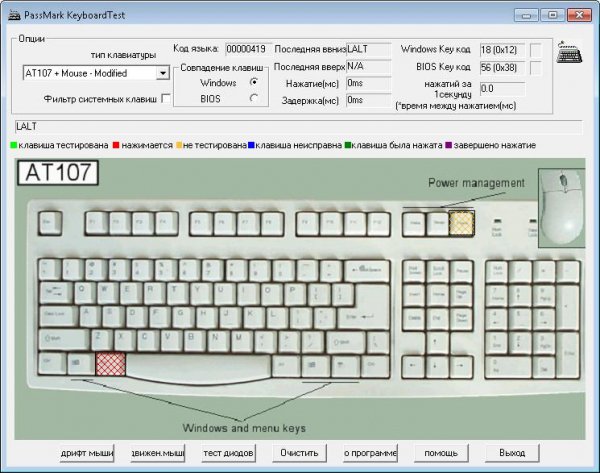Image resolution: width=600 pixels, height=473 pixels.
Task: Toggle checkbox next to Windows Key код
Action: coord(535,50)
